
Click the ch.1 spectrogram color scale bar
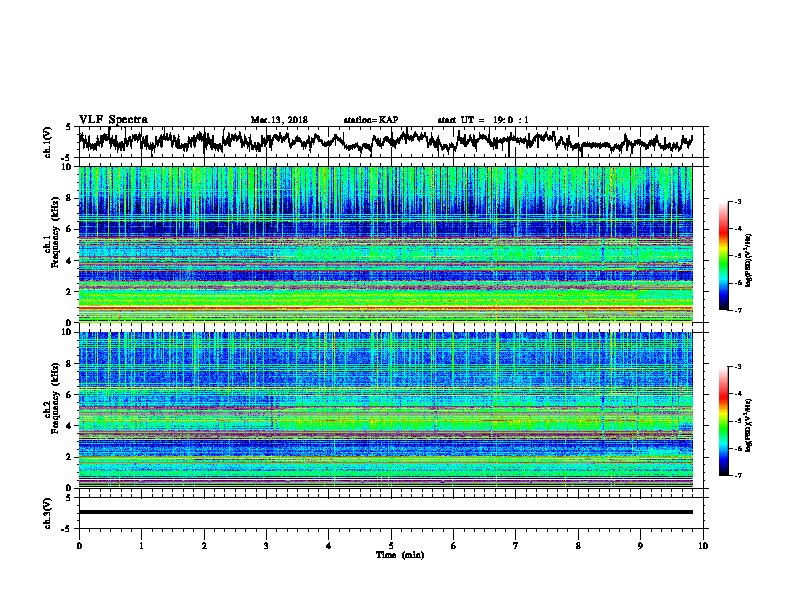723,256
